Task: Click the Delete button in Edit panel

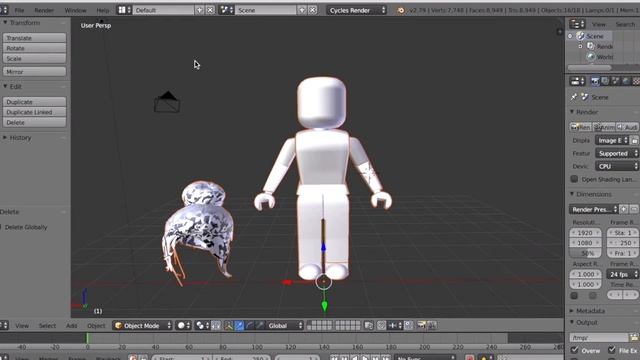Action: pos(34,122)
